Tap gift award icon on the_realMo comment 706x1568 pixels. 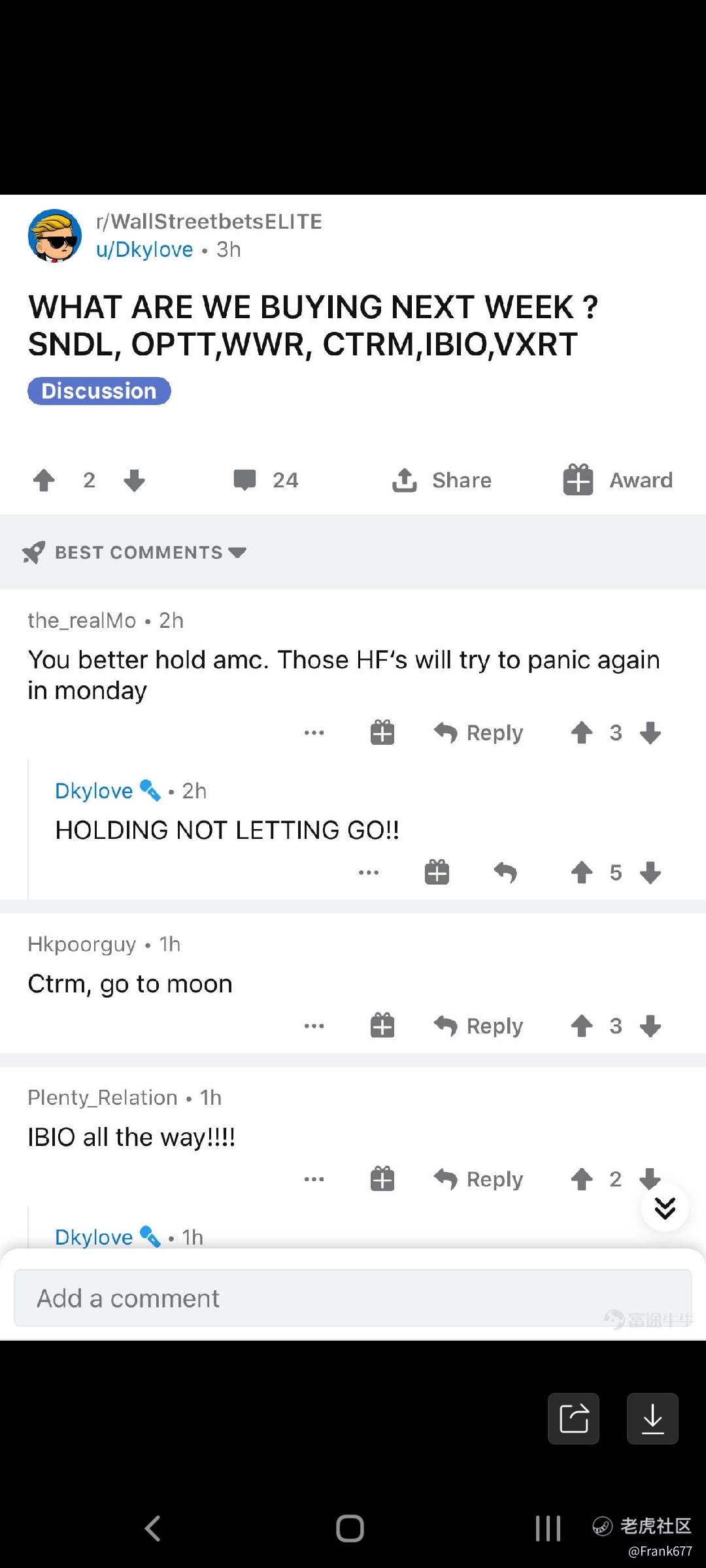382,732
